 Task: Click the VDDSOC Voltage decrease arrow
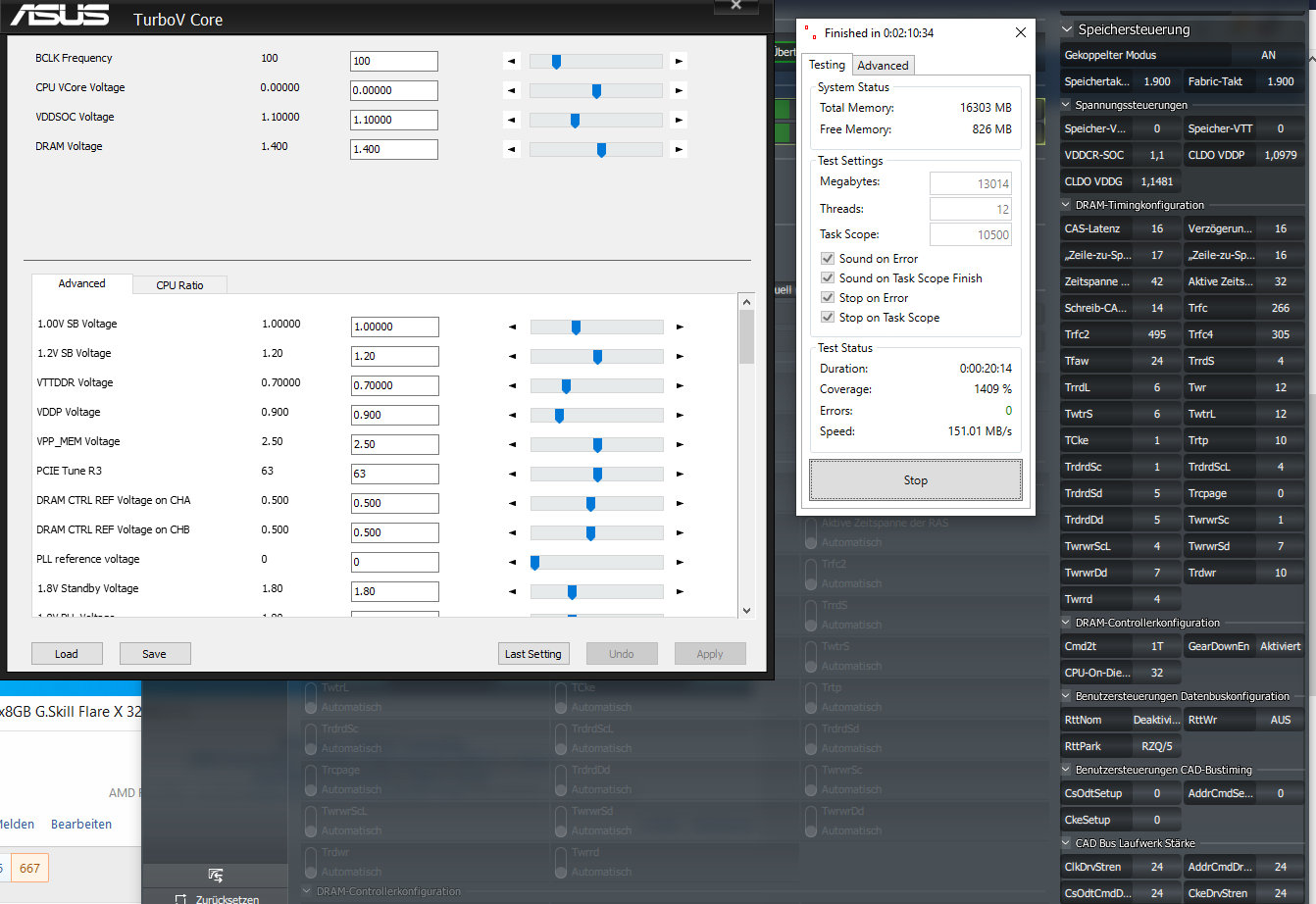click(x=511, y=121)
